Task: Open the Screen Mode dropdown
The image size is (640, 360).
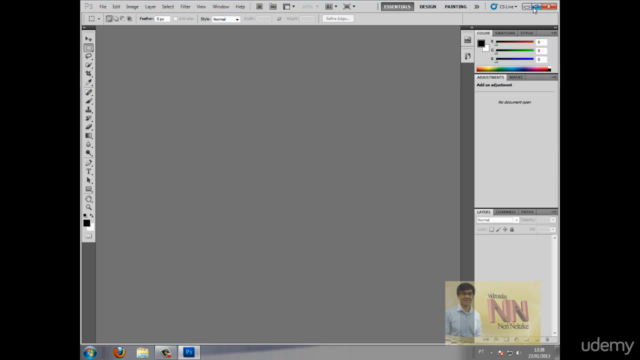Action: point(349,7)
